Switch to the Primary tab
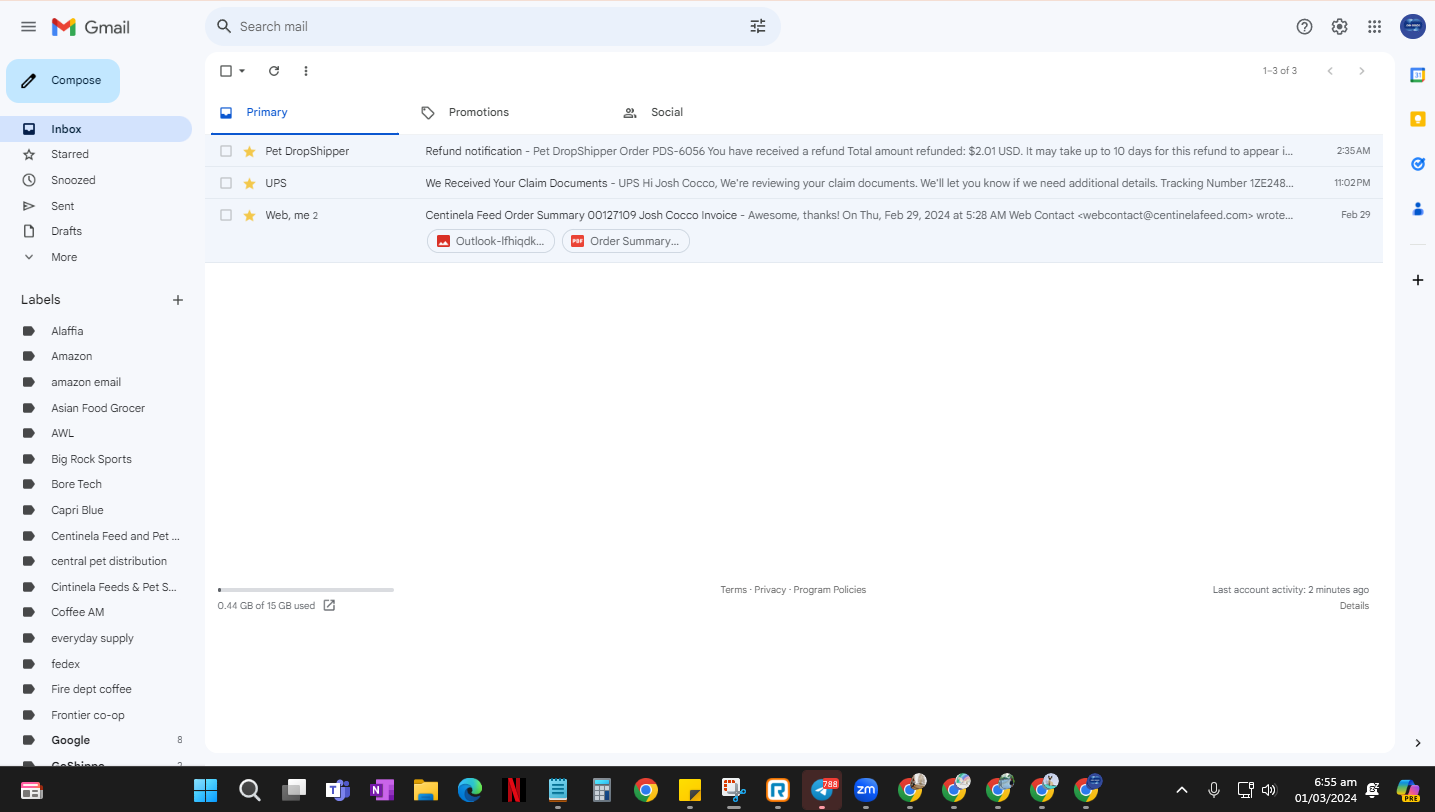The width and height of the screenshot is (1435, 812). point(303,113)
